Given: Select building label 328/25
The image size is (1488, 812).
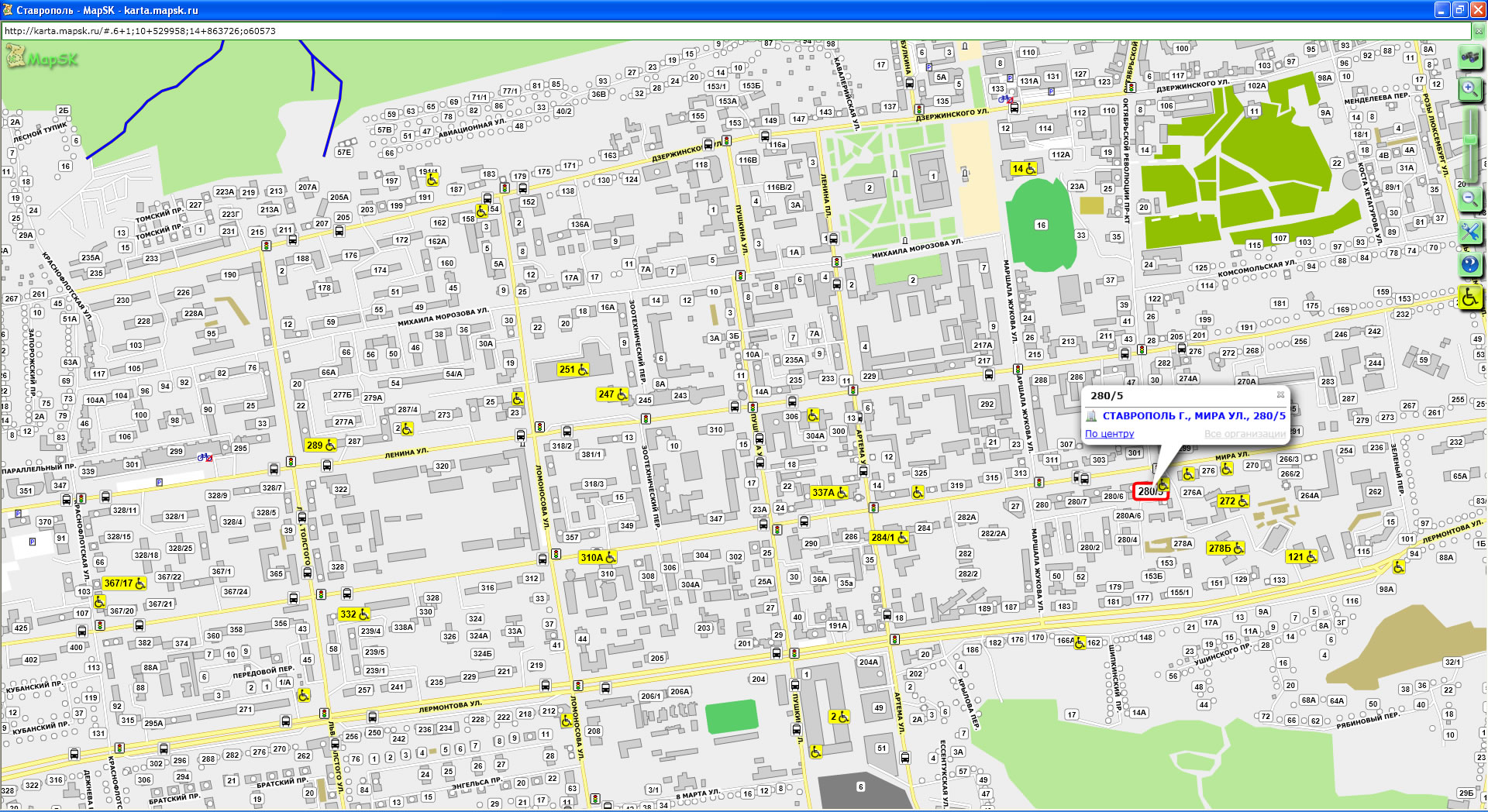Looking at the screenshot, I should [181, 548].
